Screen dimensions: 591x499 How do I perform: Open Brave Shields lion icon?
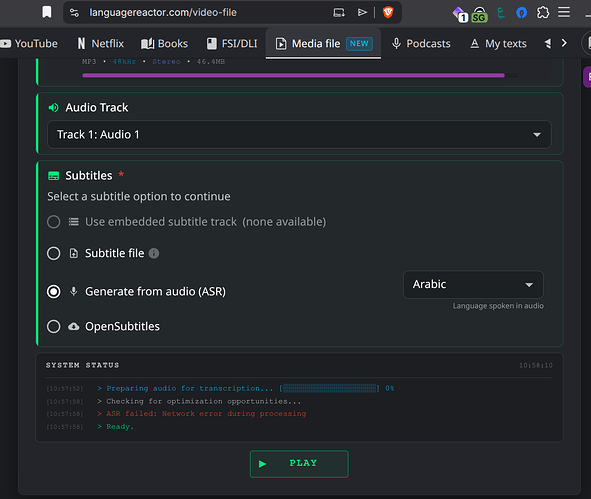388,12
